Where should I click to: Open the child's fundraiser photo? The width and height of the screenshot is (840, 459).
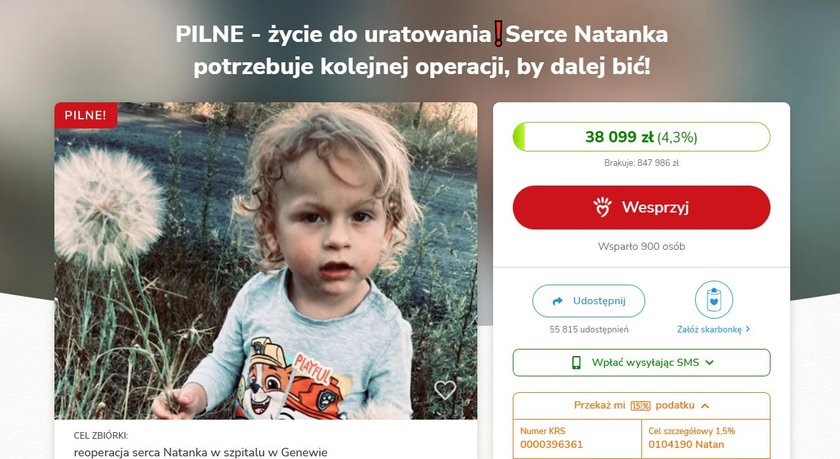266,261
